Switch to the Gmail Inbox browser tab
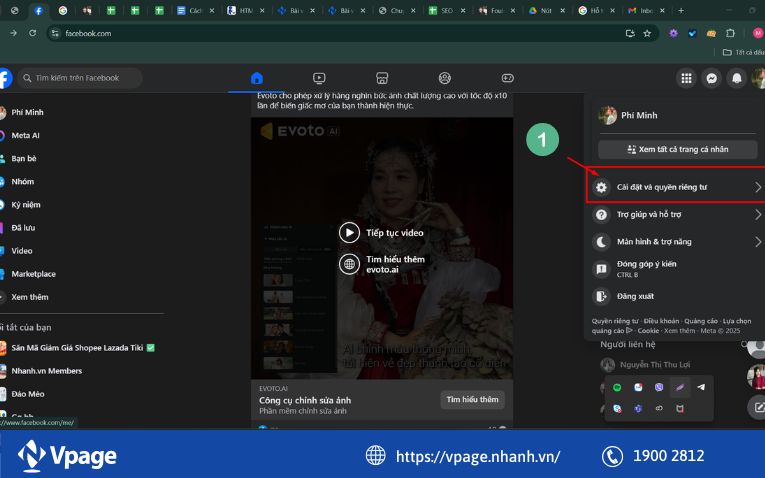Screen dimensions: 765x478 tap(646, 10)
